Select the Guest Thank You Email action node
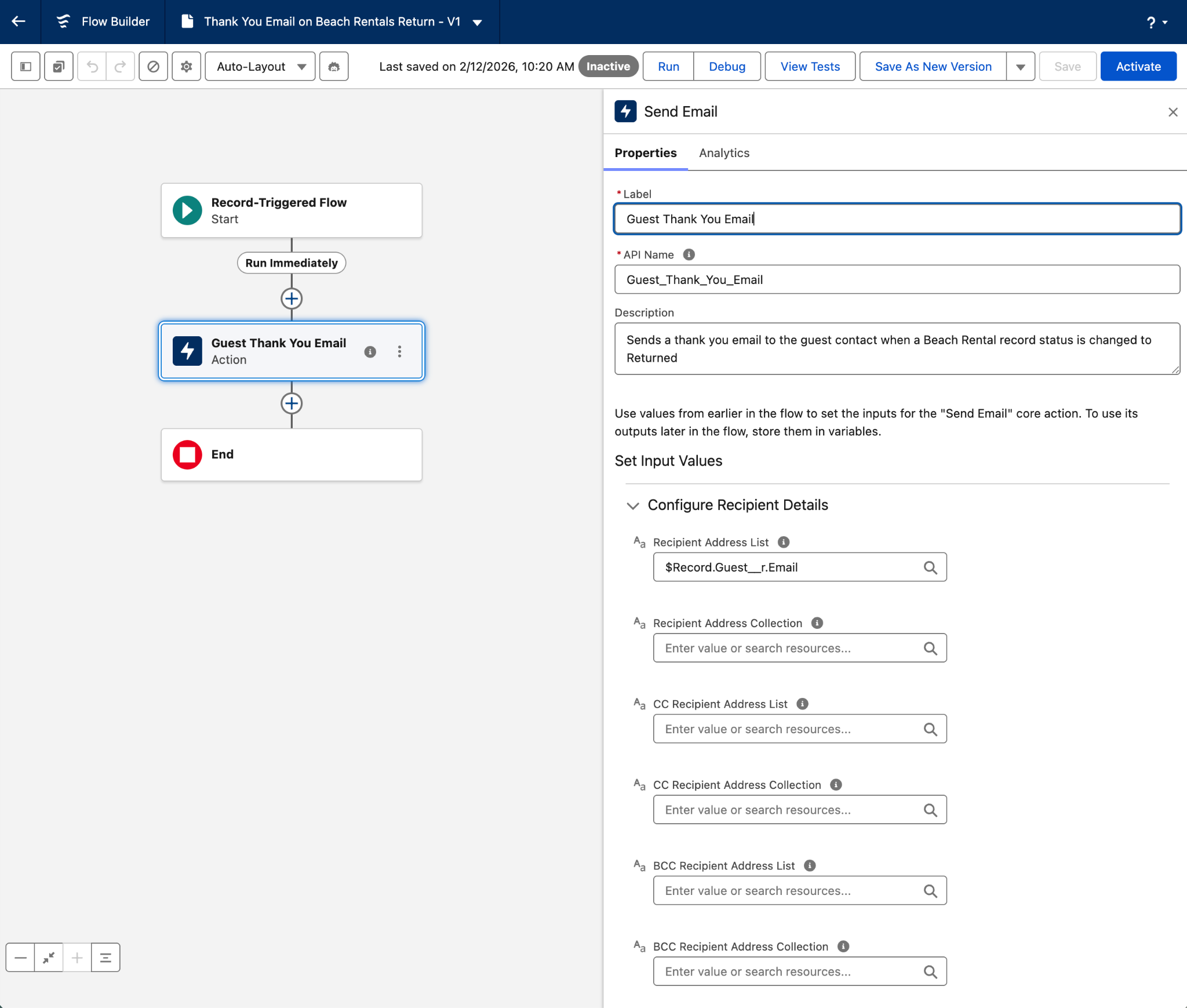This screenshot has width=1187, height=1008. 292,351
